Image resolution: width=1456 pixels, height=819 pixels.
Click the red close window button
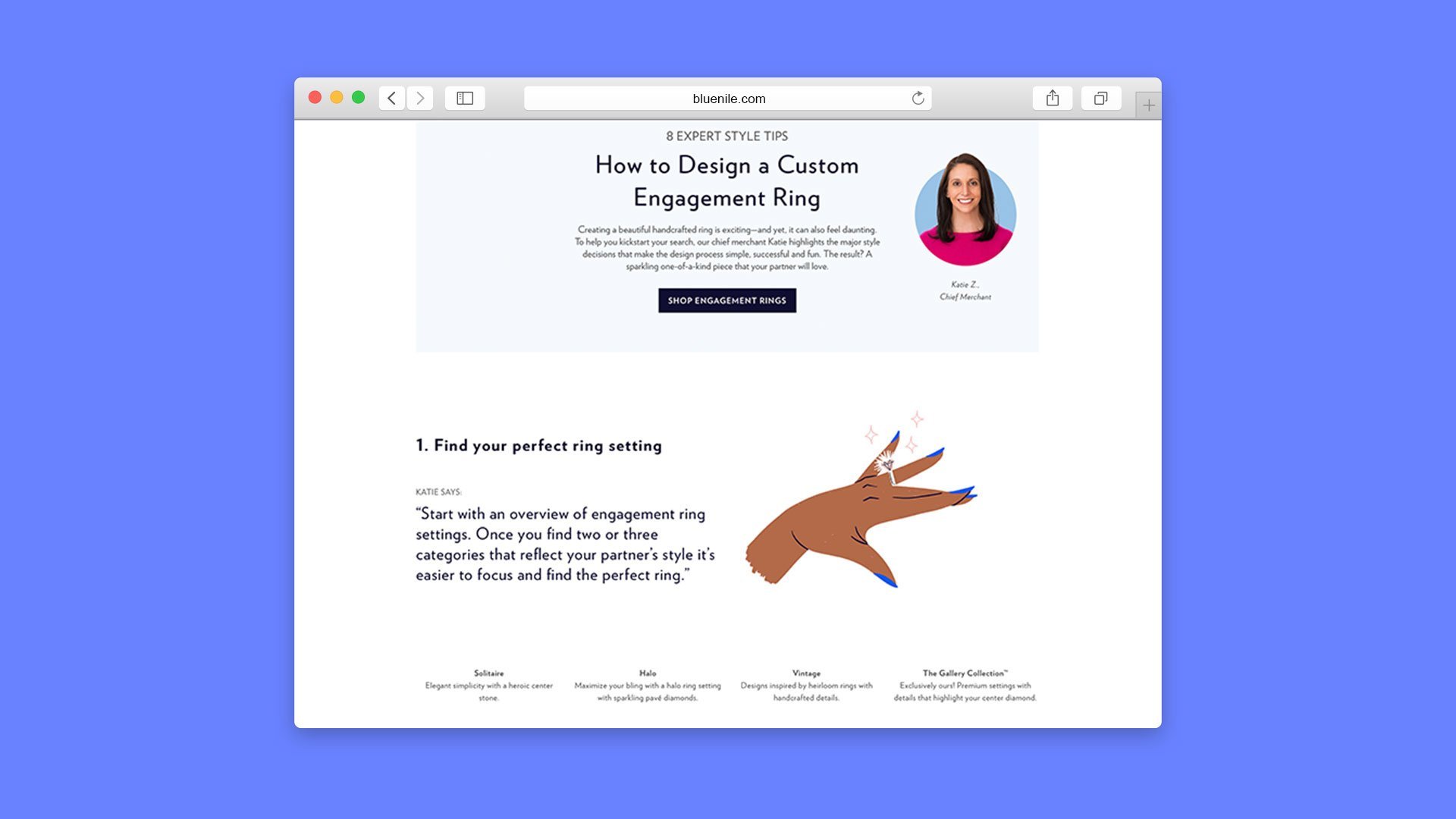[315, 97]
